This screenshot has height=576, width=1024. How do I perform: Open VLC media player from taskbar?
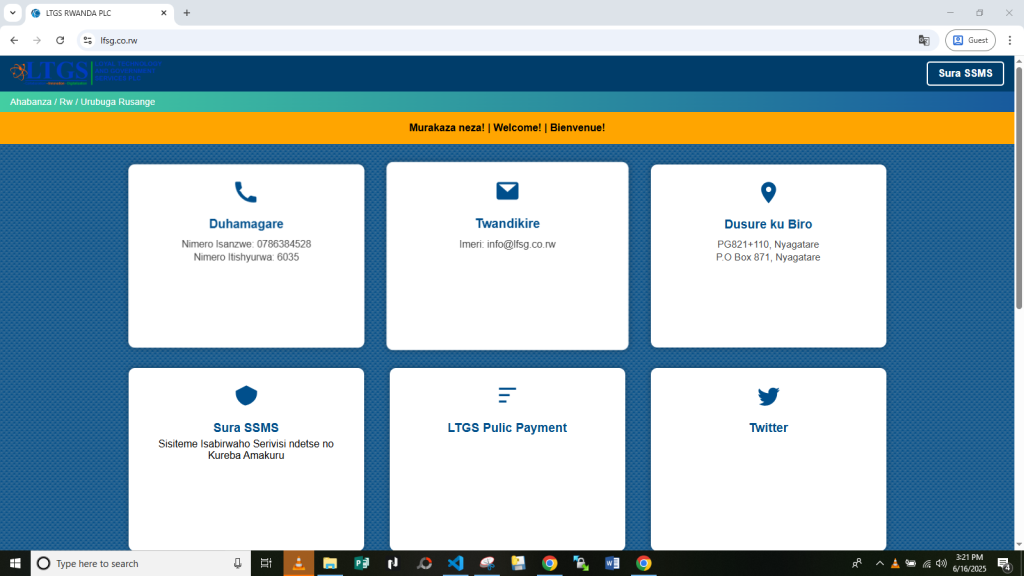click(298, 563)
